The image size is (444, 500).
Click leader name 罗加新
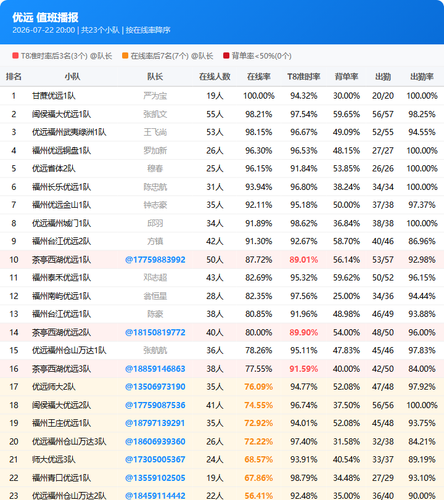tap(155, 151)
